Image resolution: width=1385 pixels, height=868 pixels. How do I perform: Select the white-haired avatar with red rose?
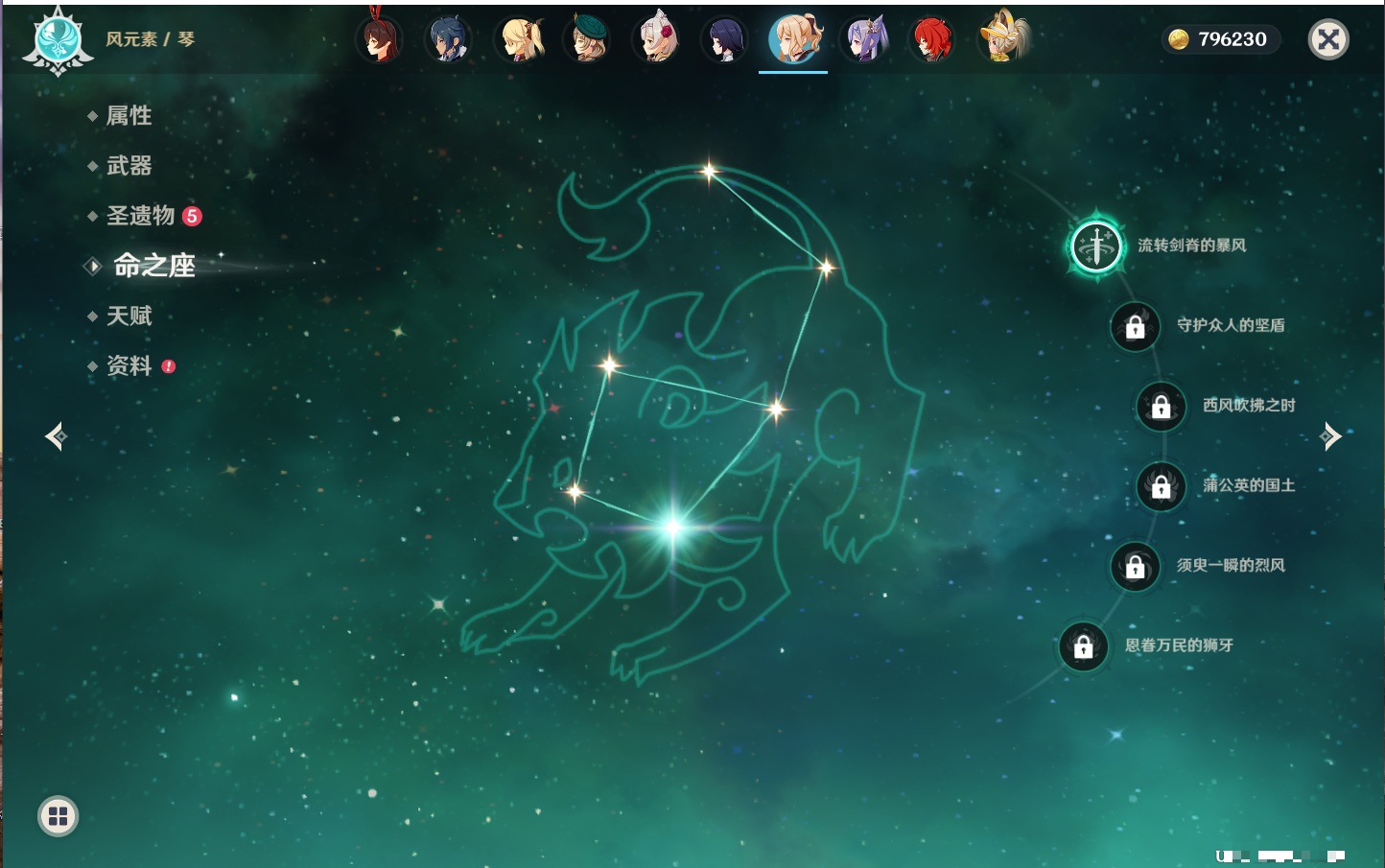point(657,38)
